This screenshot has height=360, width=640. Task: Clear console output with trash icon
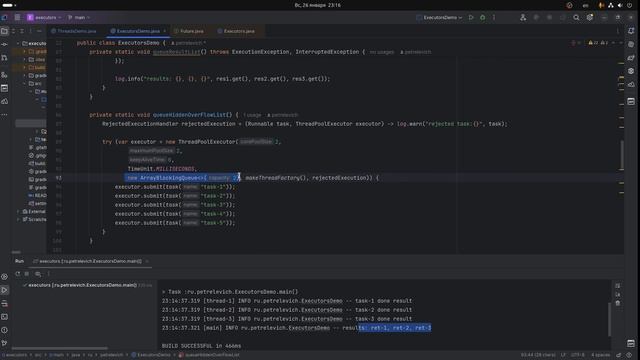coord(618,303)
